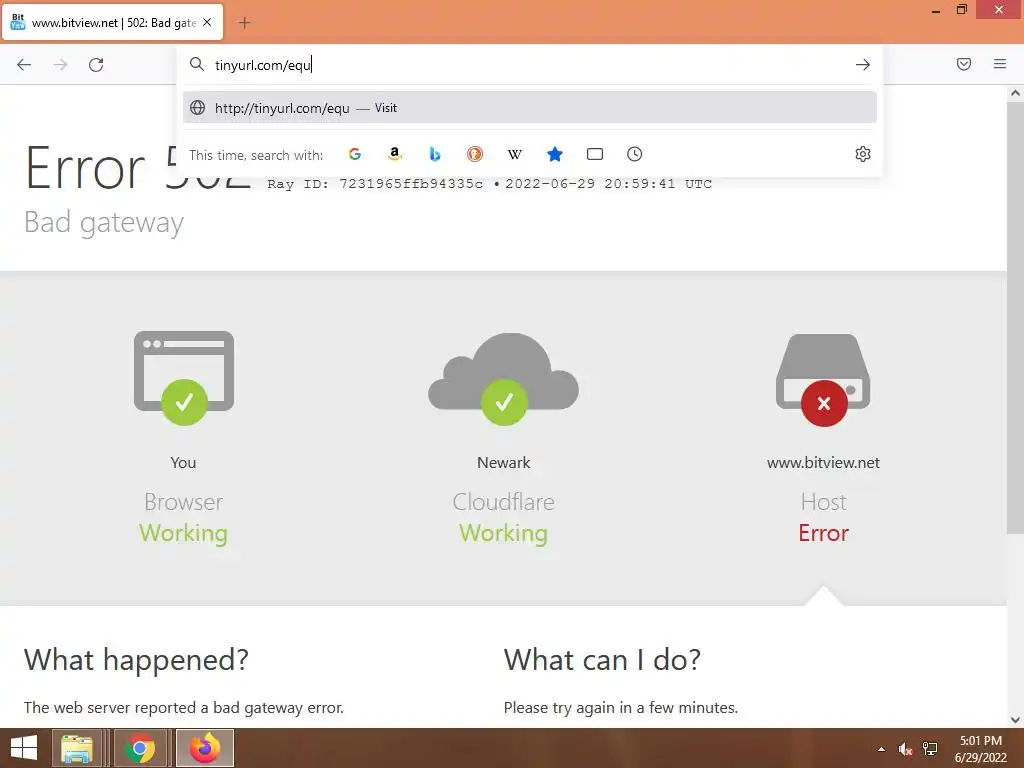This screenshot has height=768, width=1024.
Task: Click into the tinyurl.com/equ address field
Action: tap(529, 65)
